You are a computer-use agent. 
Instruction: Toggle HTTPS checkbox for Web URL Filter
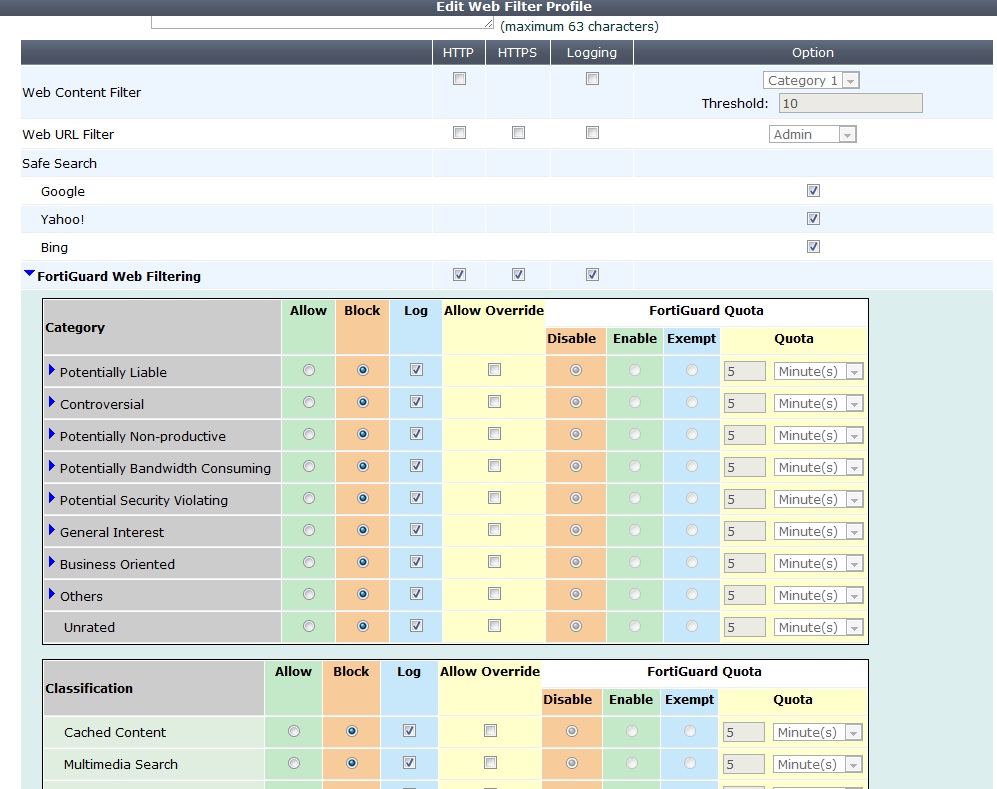tap(518, 132)
